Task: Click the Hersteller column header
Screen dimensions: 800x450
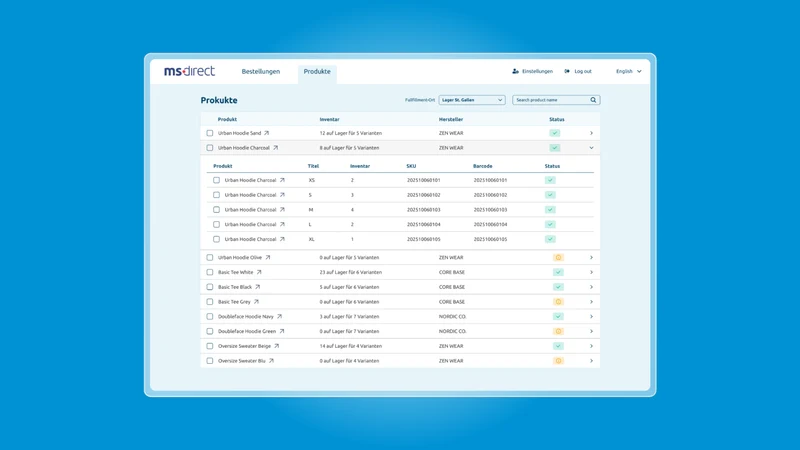Action: pyautogui.click(x=451, y=119)
